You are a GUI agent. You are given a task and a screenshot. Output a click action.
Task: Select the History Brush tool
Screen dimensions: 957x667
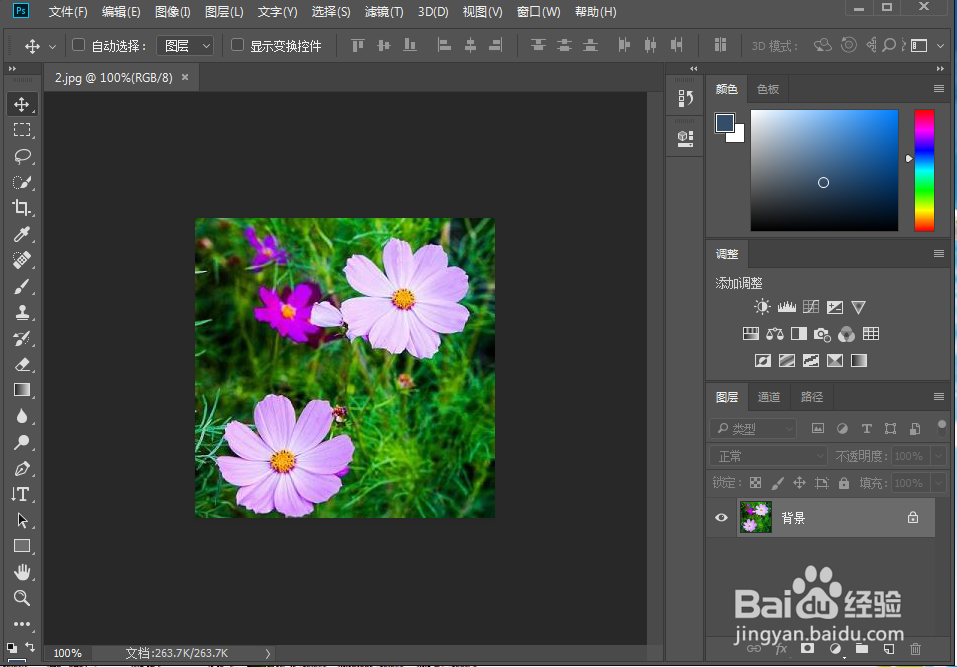(x=22, y=338)
